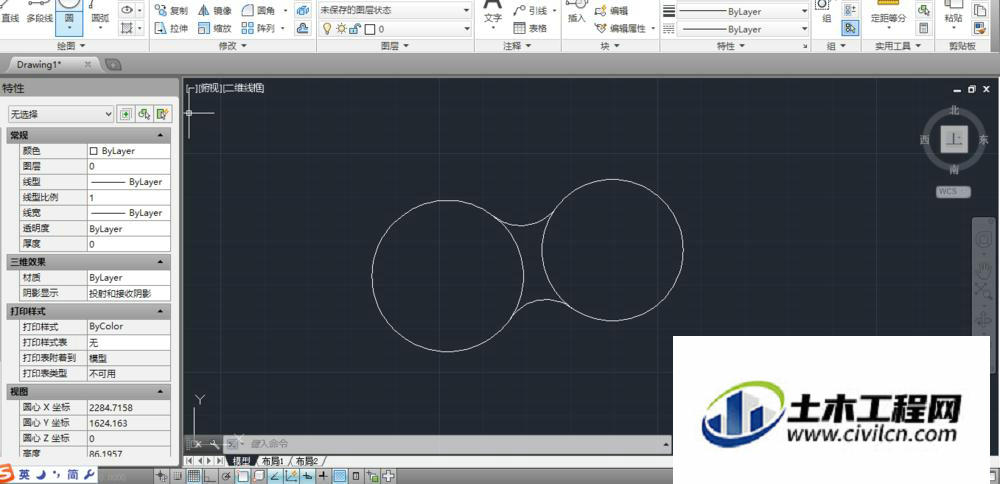Open the layer 0 dropdown list
1000x484 pixels.
click(x=466, y=29)
